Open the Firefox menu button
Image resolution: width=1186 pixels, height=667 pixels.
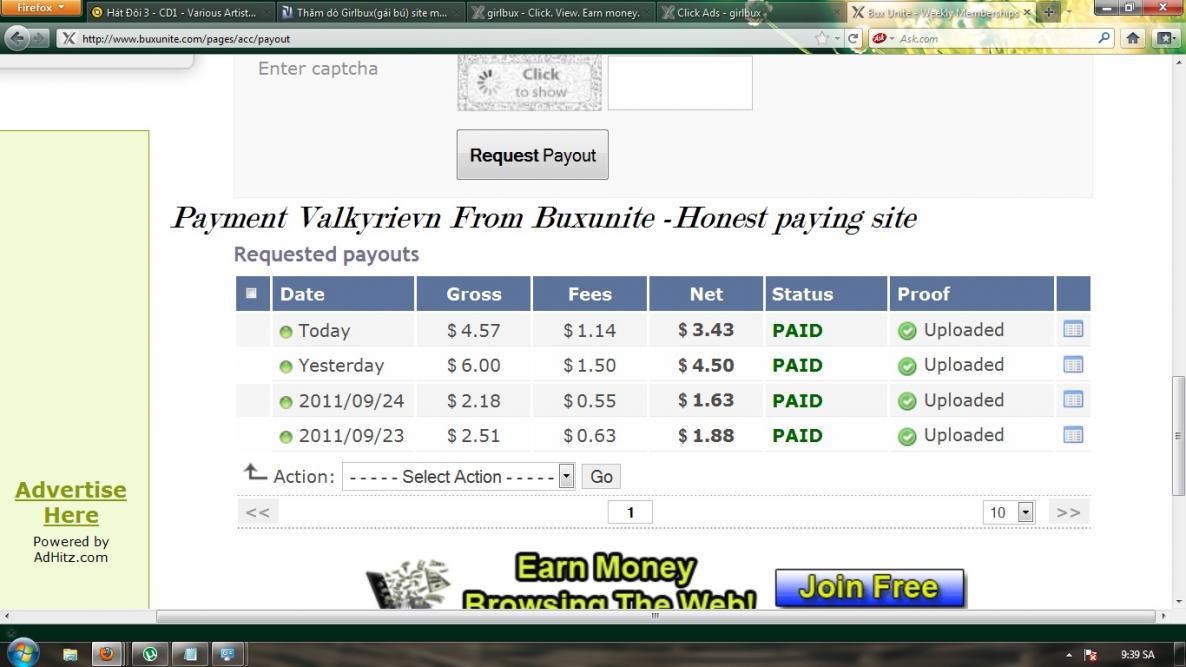[41, 8]
